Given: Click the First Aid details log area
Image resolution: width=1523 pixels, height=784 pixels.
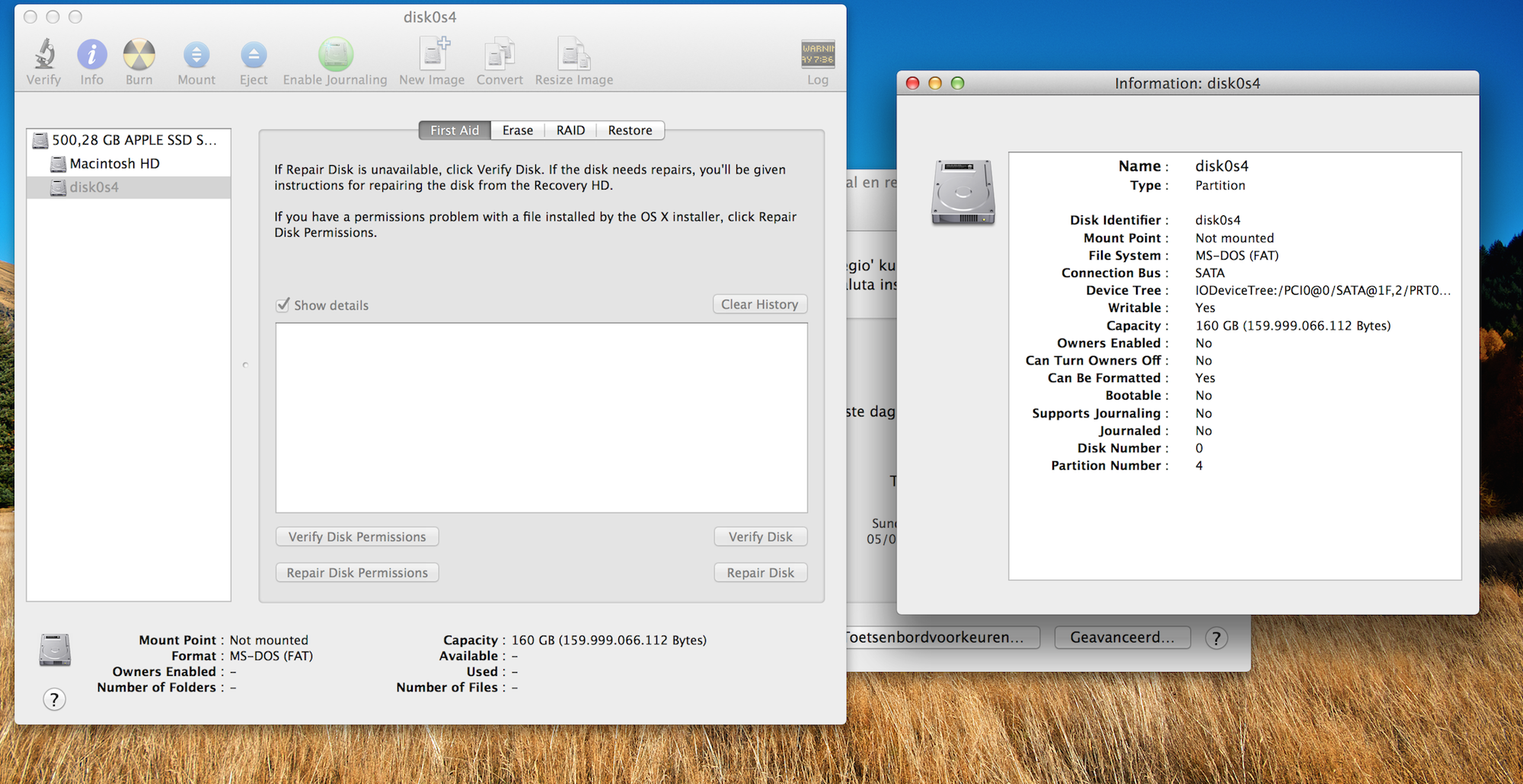Looking at the screenshot, I should 541,418.
